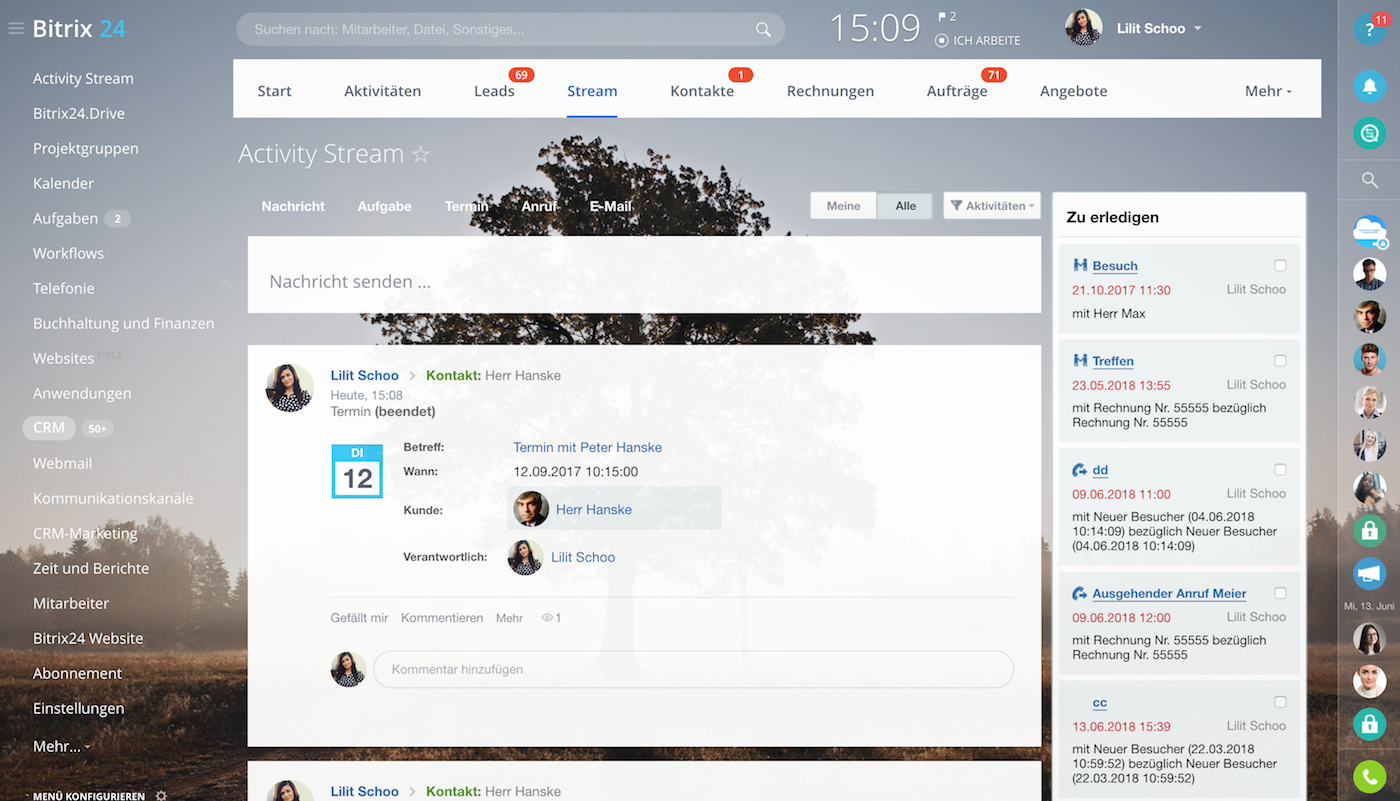Open the first green lock private chat icon

coord(1370,529)
